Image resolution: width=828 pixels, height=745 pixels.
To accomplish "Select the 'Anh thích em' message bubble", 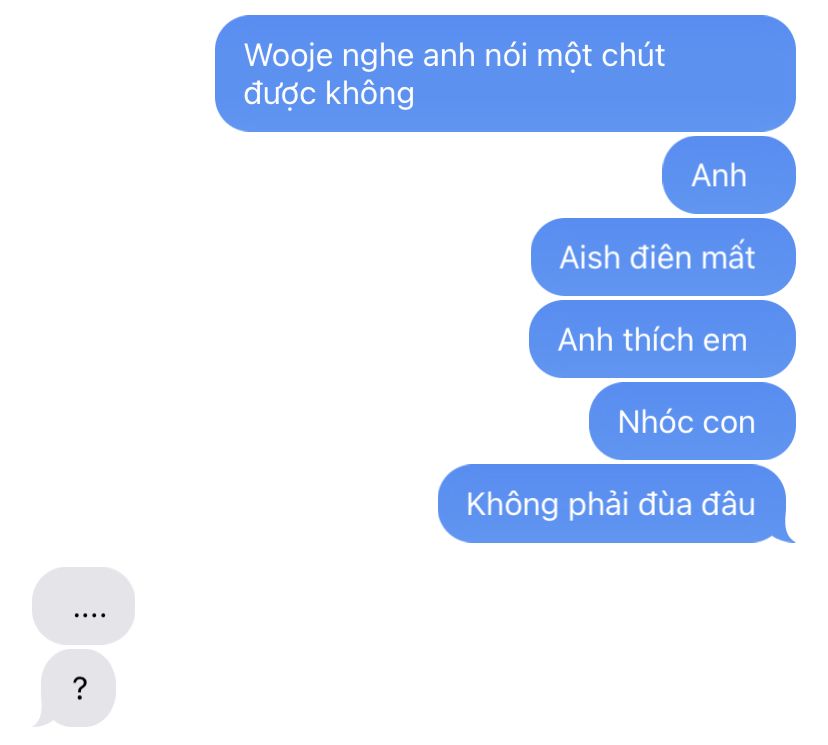I will (x=662, y=340).
